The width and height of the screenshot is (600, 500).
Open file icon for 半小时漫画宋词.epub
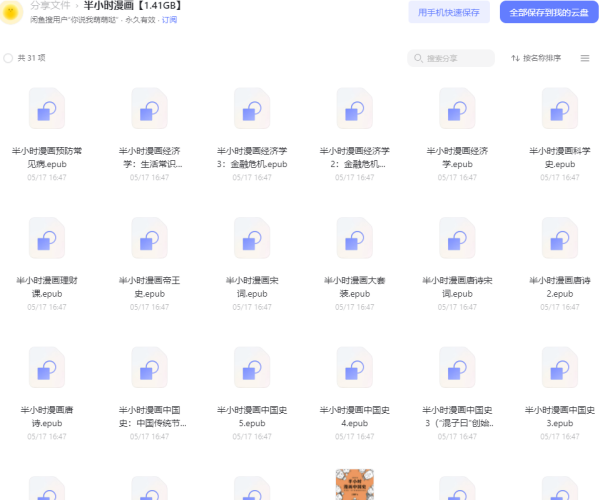coord(252,238)
